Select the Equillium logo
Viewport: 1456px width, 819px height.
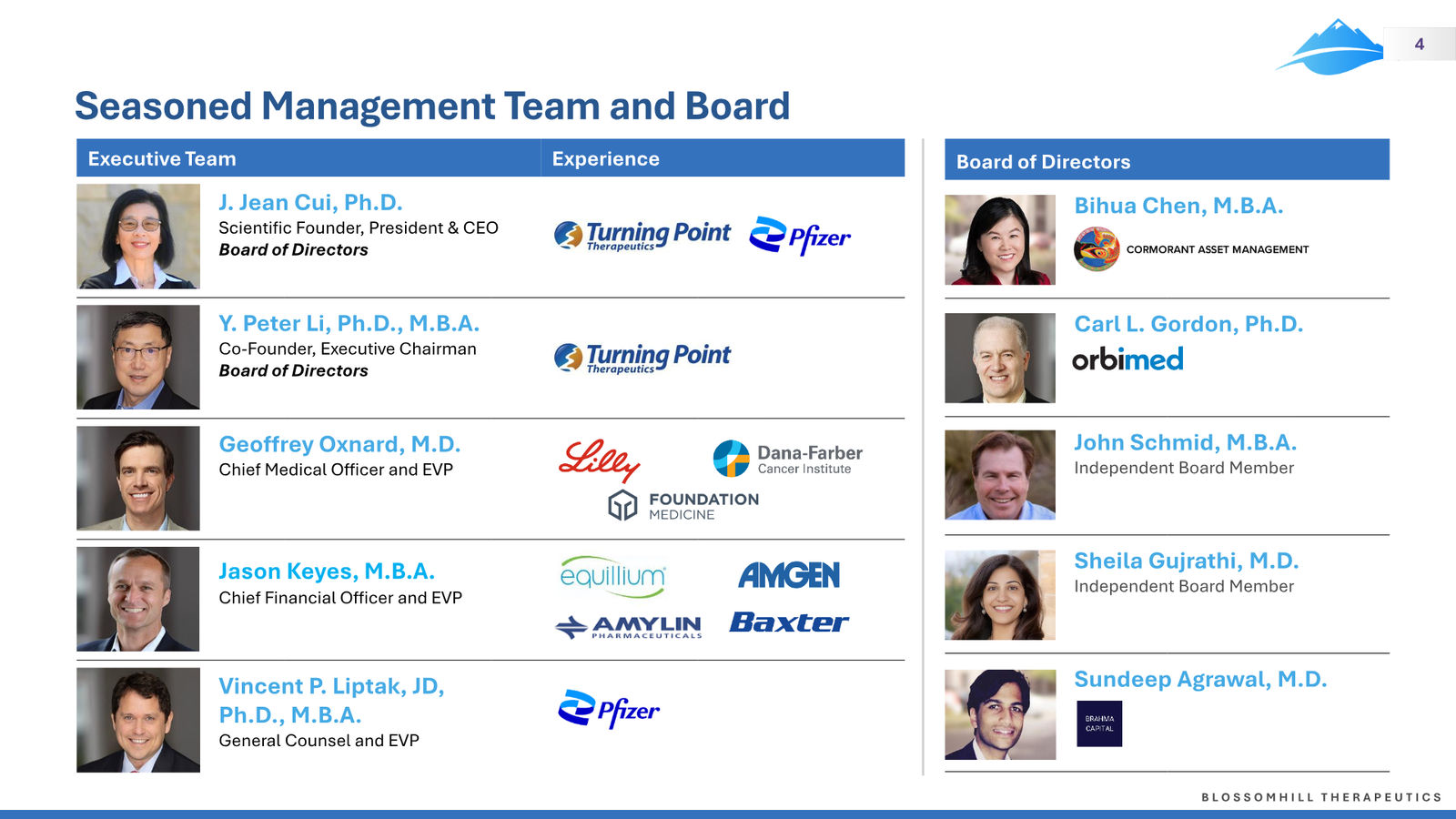pos(612,576)
